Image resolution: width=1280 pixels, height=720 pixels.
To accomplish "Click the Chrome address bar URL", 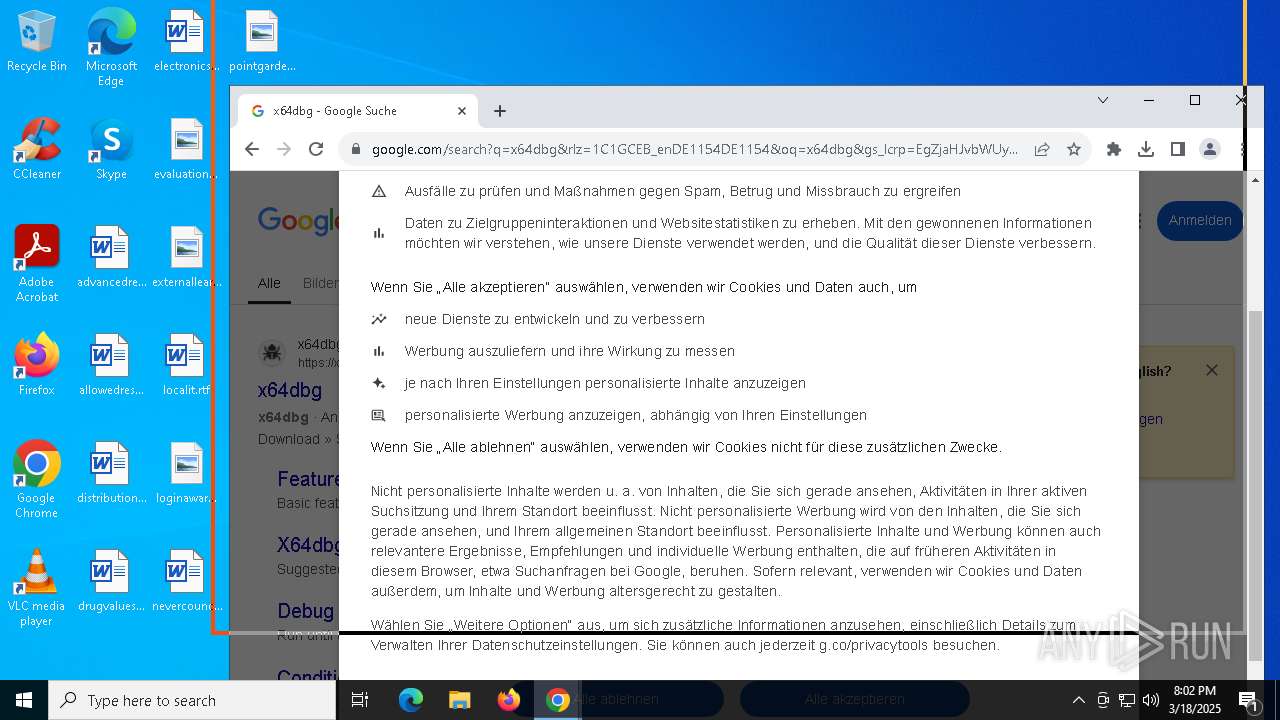I will point(695,149).
